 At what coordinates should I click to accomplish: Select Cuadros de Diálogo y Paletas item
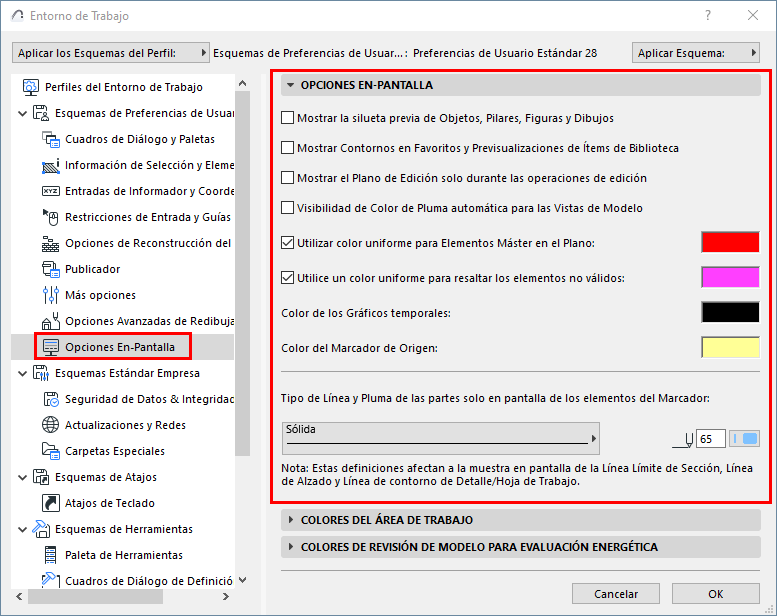coord(140,139)
